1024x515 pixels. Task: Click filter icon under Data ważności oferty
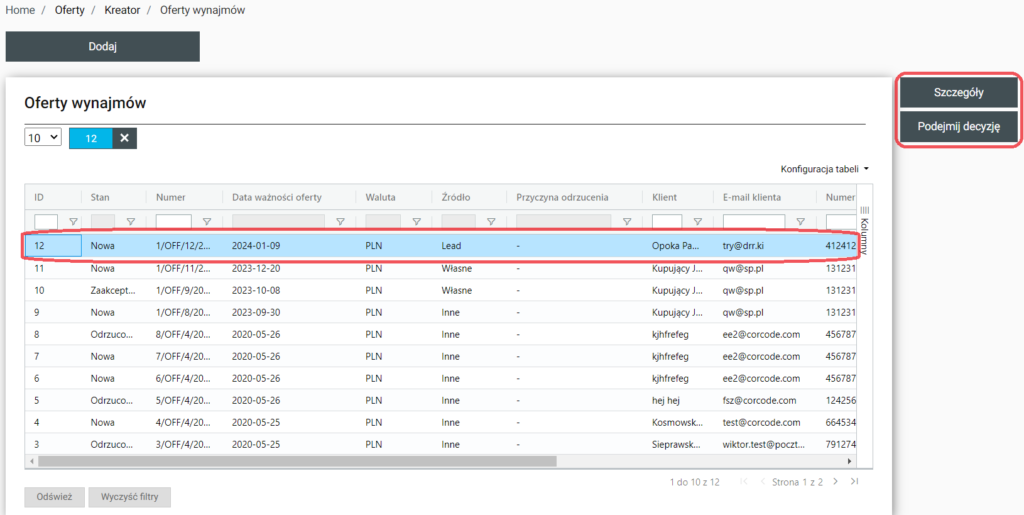tap(340, 222)
